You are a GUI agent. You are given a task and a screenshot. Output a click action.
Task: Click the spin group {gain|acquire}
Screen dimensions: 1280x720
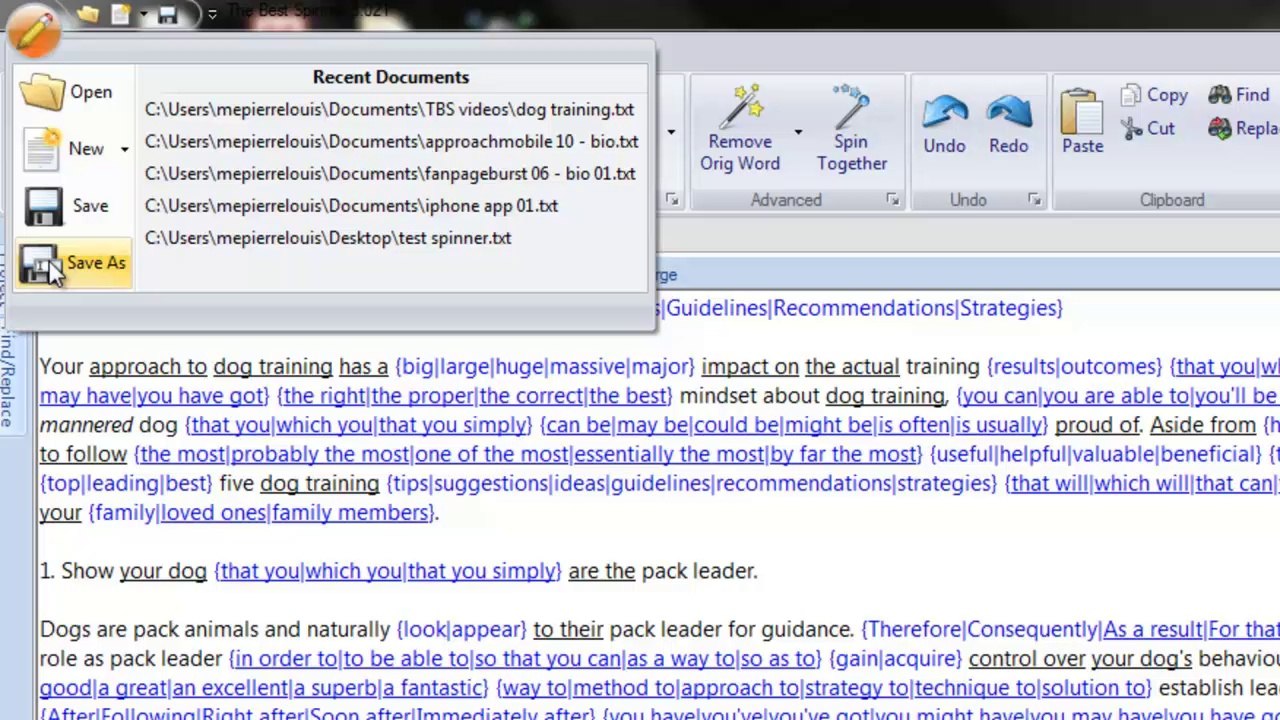(x=895, y=659)
